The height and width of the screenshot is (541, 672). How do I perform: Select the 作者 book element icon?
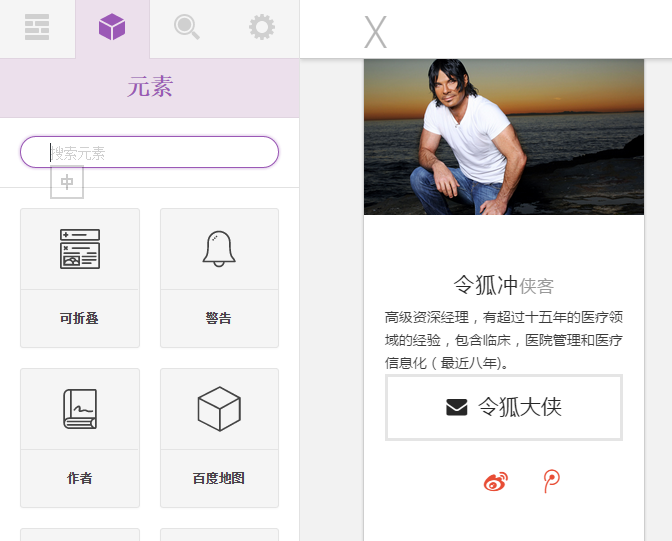80,409
